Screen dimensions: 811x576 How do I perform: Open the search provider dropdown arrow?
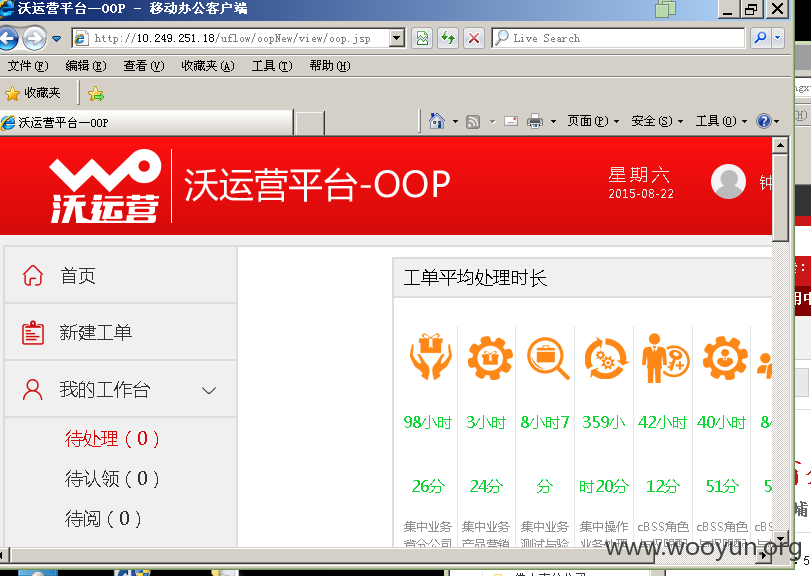pos(777,38)
